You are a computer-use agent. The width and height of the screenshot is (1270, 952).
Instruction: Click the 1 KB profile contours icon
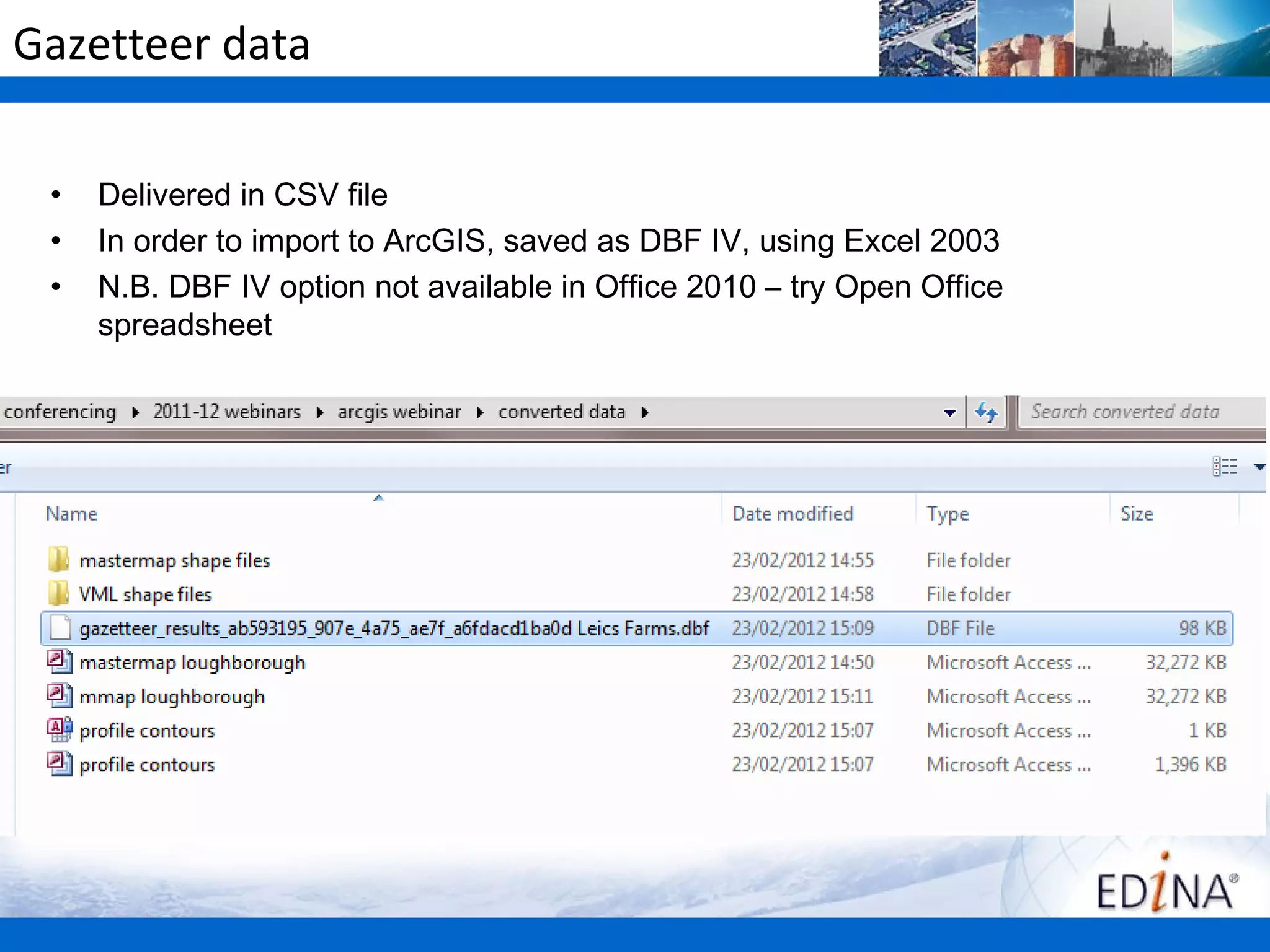60,730
